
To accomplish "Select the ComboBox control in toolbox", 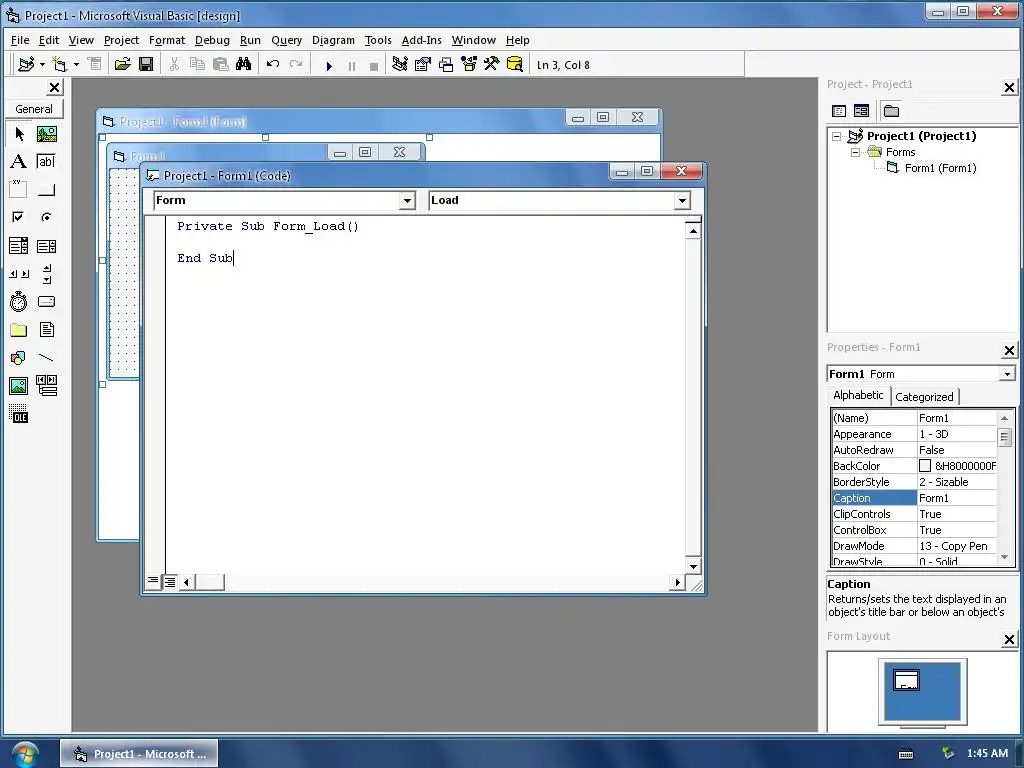I will pos(19,246).
